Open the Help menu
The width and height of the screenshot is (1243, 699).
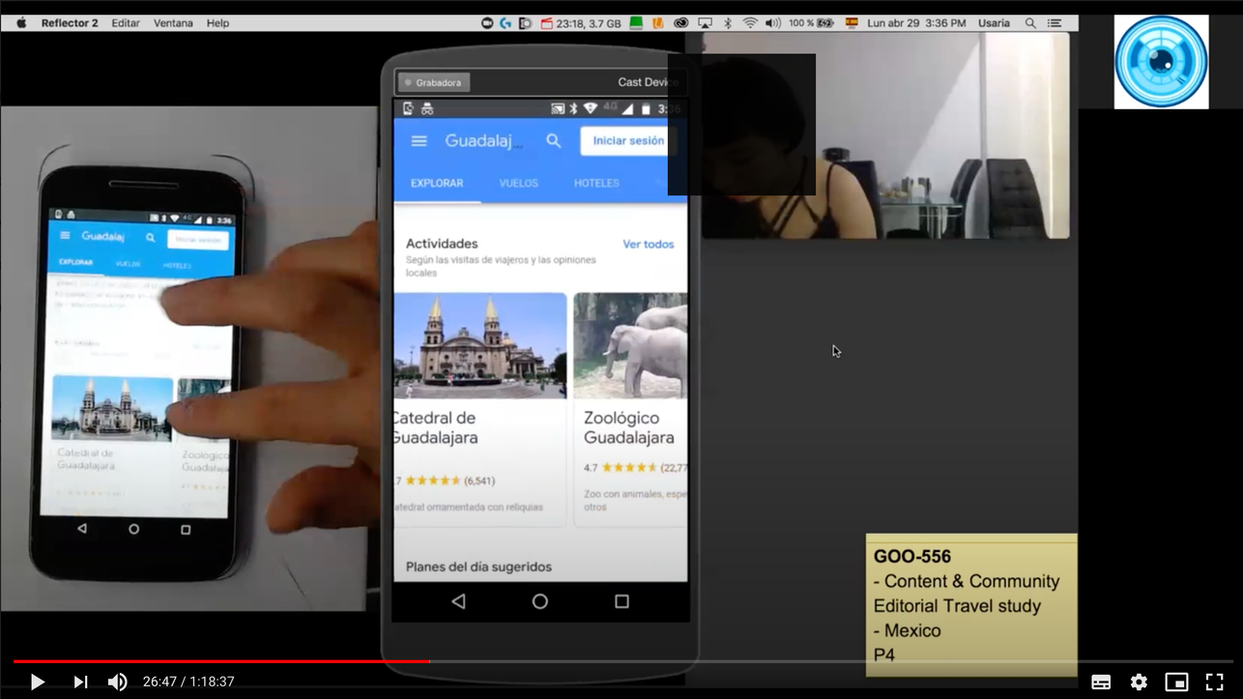point(218,23)
